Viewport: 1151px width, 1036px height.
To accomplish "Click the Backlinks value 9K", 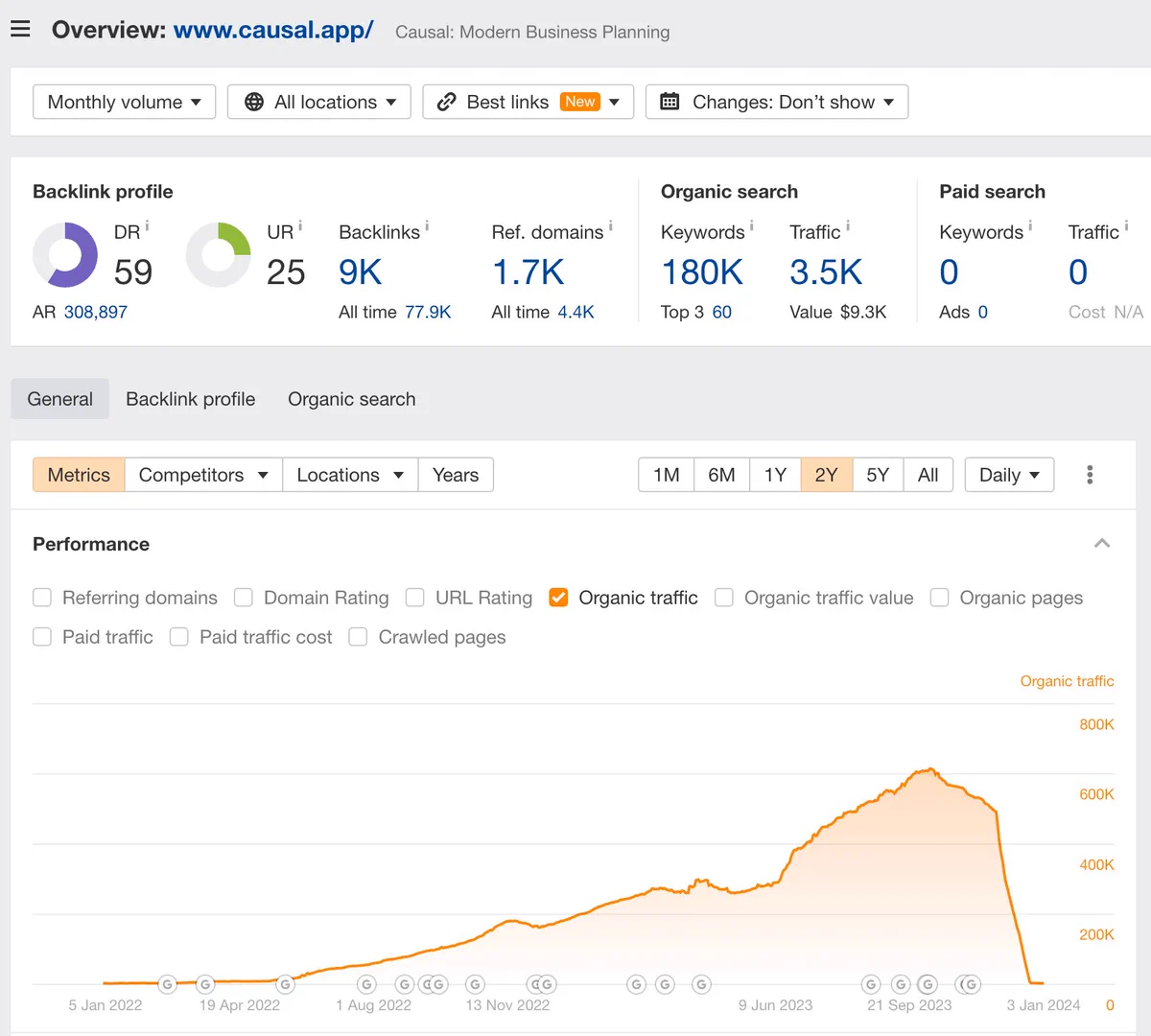I will tap(361, 272).
